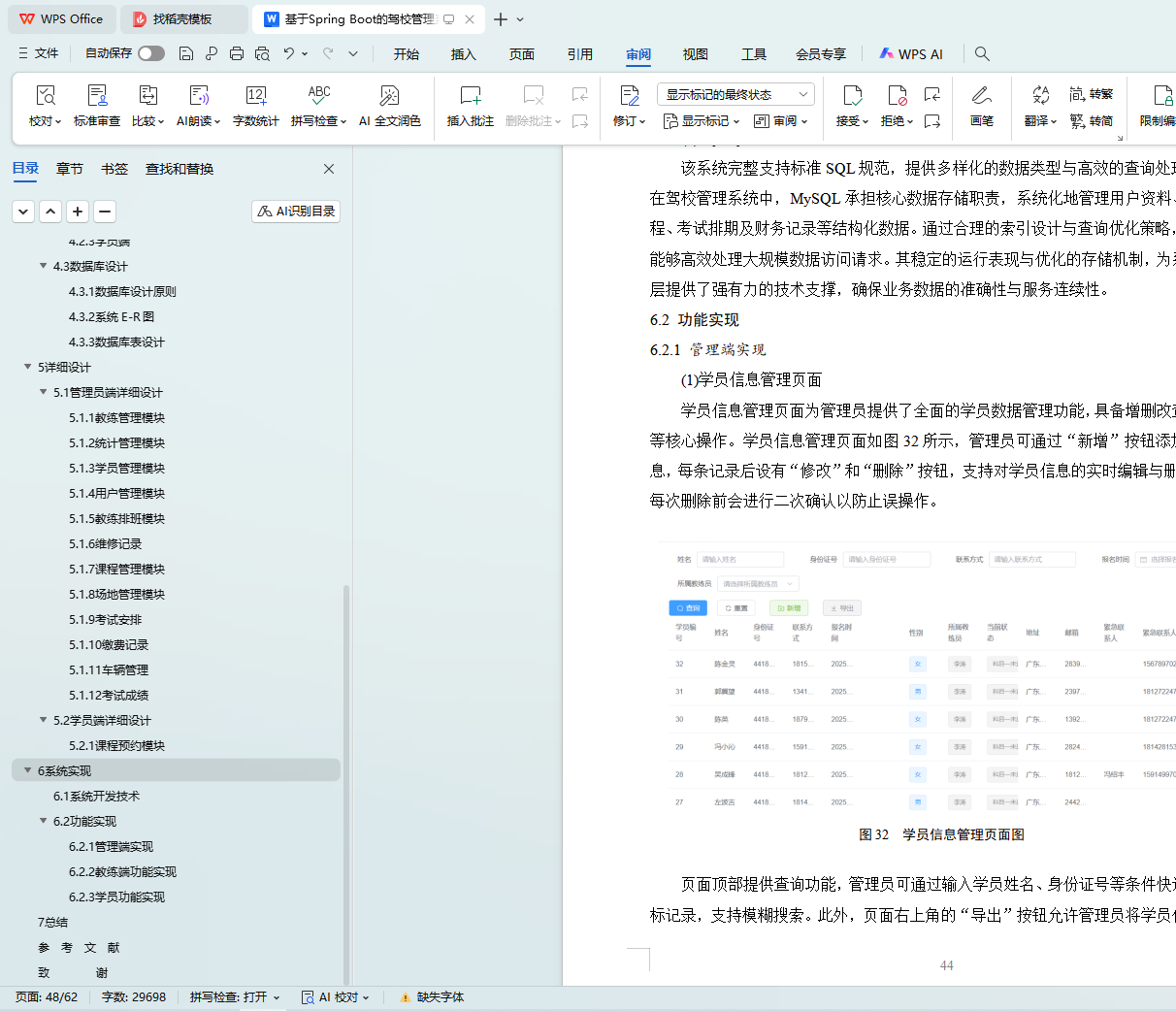Switch to the 查找和替换 panel tab
The width and height of the screenshot is (1176, 1011).
coord(179,169)
